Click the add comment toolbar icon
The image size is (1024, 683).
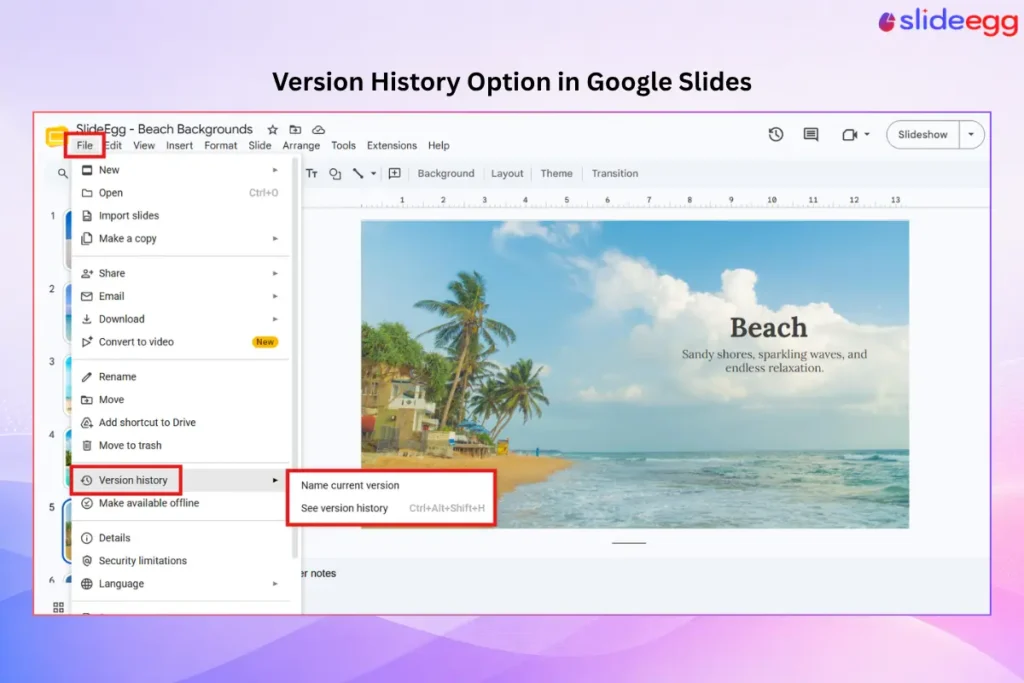[394, 173]
